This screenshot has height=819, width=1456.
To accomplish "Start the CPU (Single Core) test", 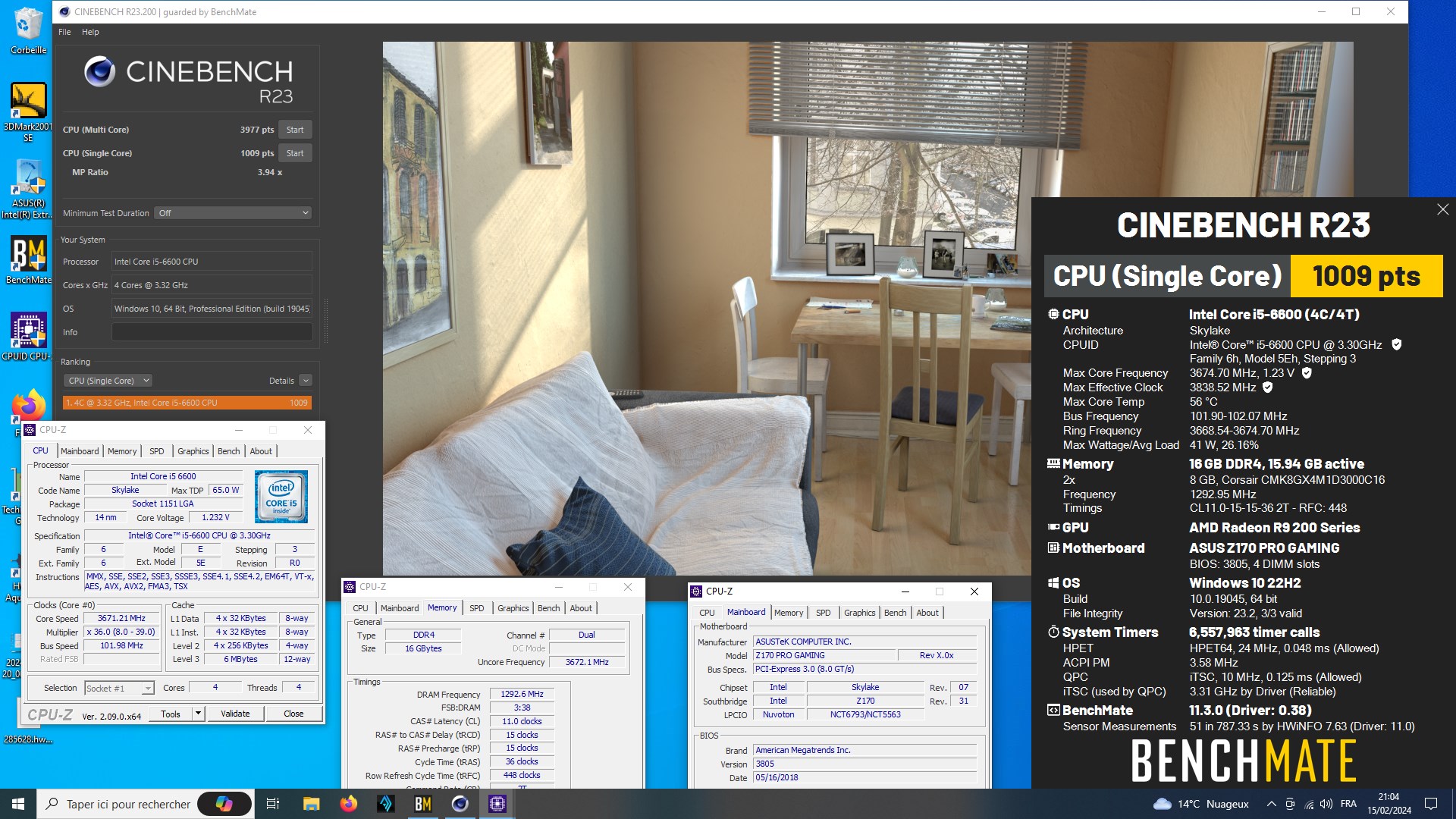I will point(295,153).
